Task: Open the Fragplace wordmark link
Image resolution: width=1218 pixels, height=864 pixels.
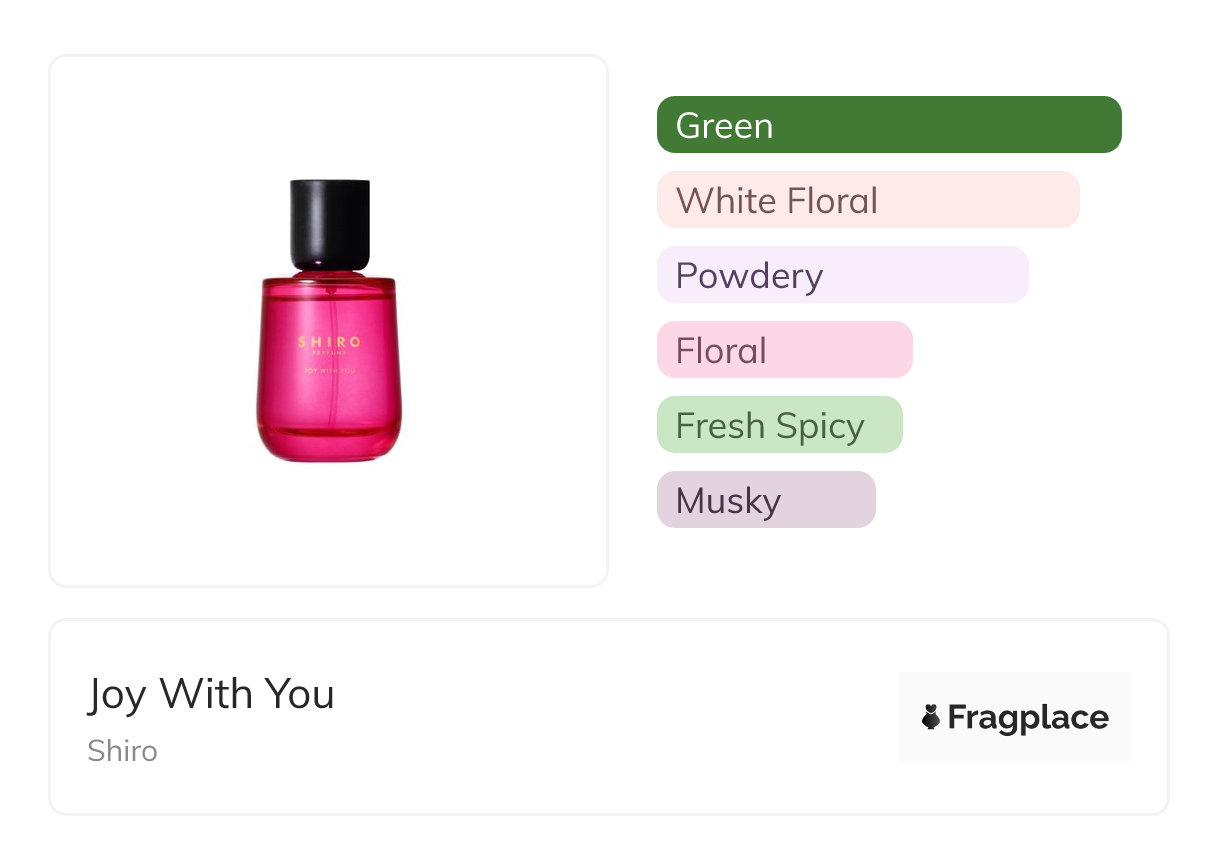Action: click(x=1027, y=717)
